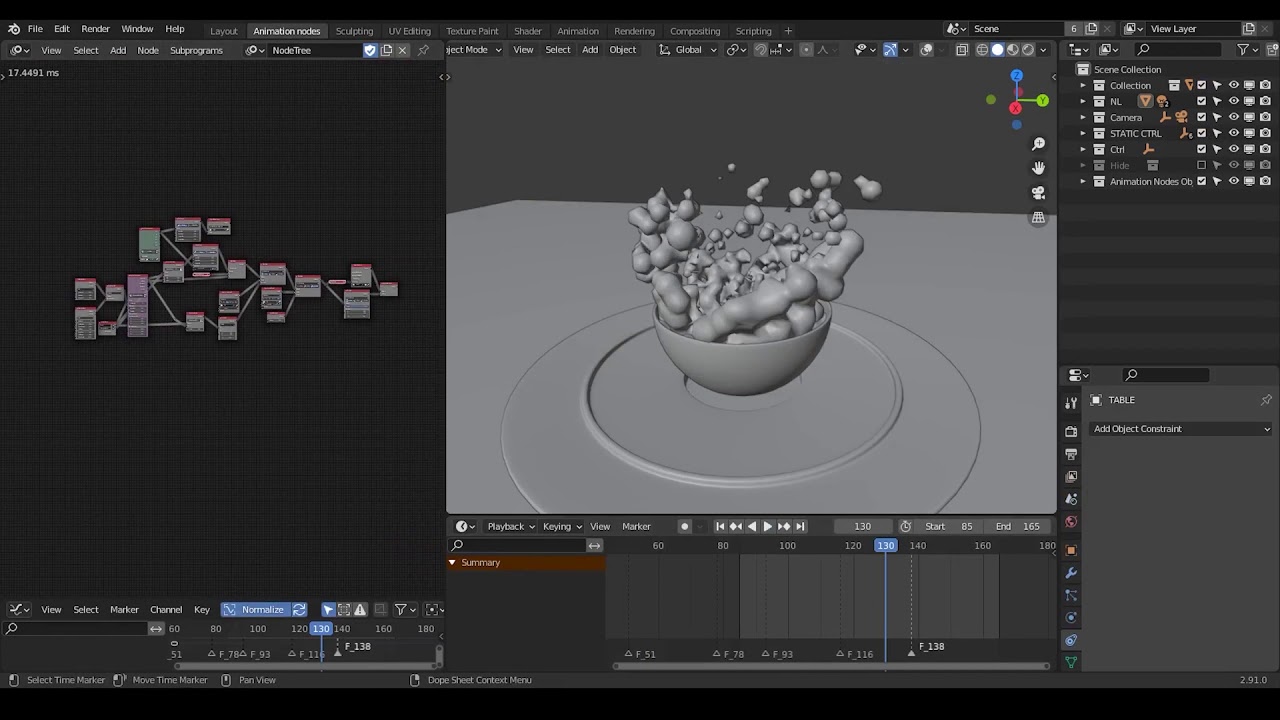Image resolution: width=1280 pixels, height=720 pixels.
Task: Open the Playback dropdown in timeline
Action: click(511, 526)
